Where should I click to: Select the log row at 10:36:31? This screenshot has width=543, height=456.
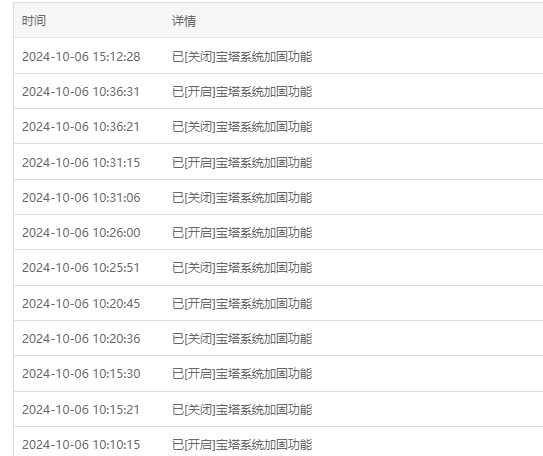click(278, 92)
